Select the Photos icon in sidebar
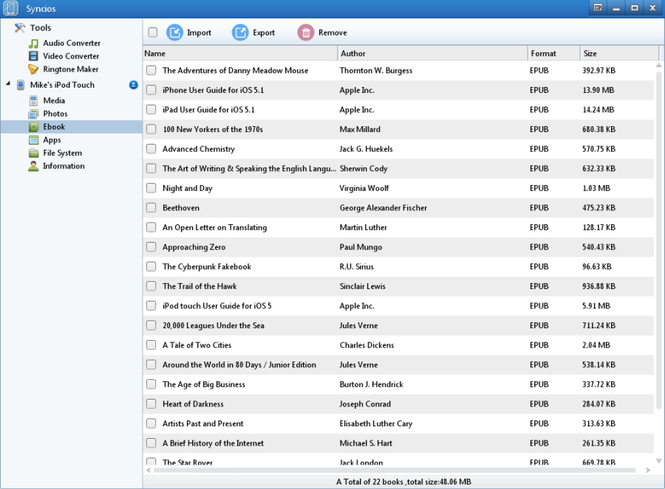Viewport: 665px width, 489px height. [x=34, y=114]
